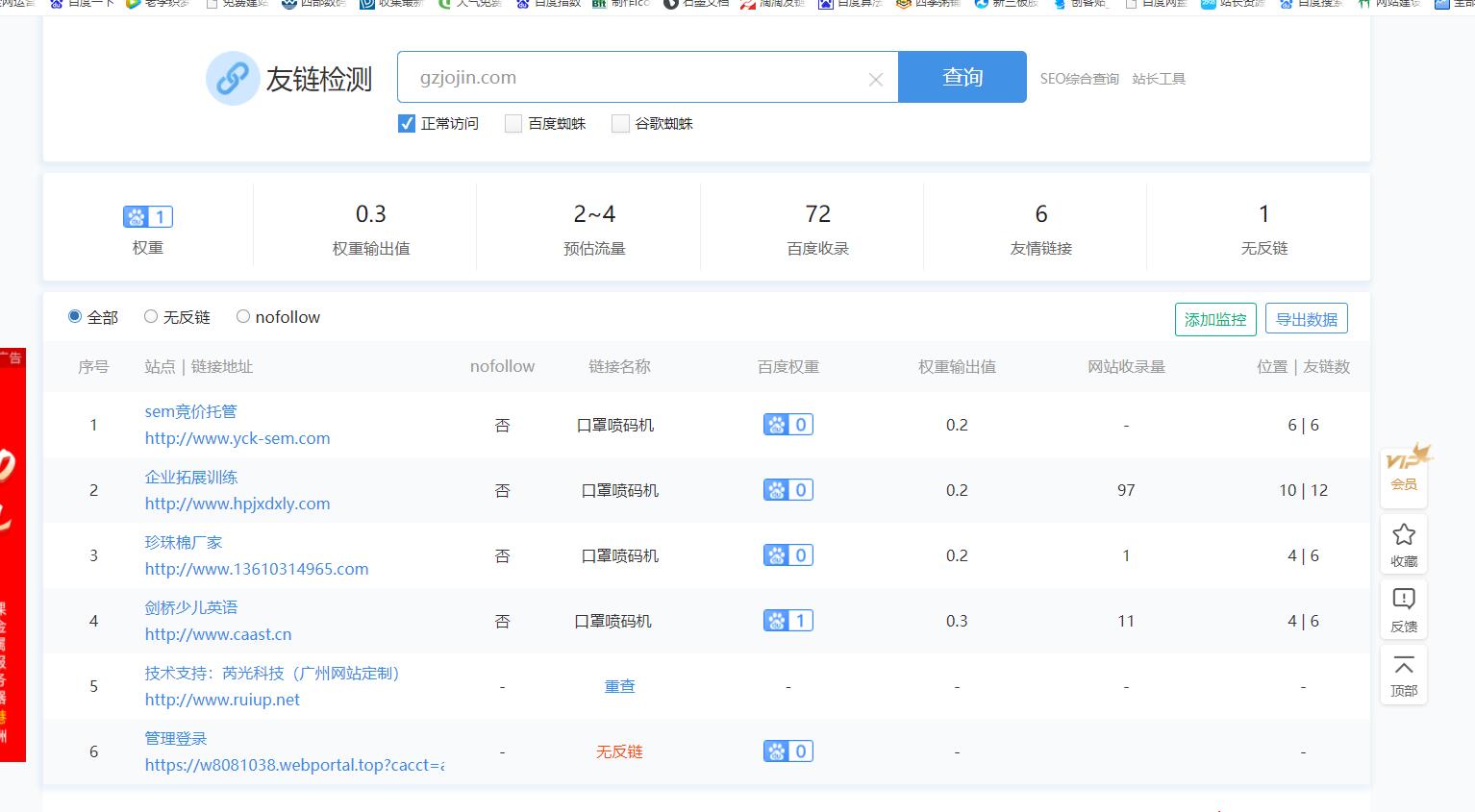Click the 位置 | 友链数 column header
The width and height of the screenshot is (1475, 812).
(1303, 366)
